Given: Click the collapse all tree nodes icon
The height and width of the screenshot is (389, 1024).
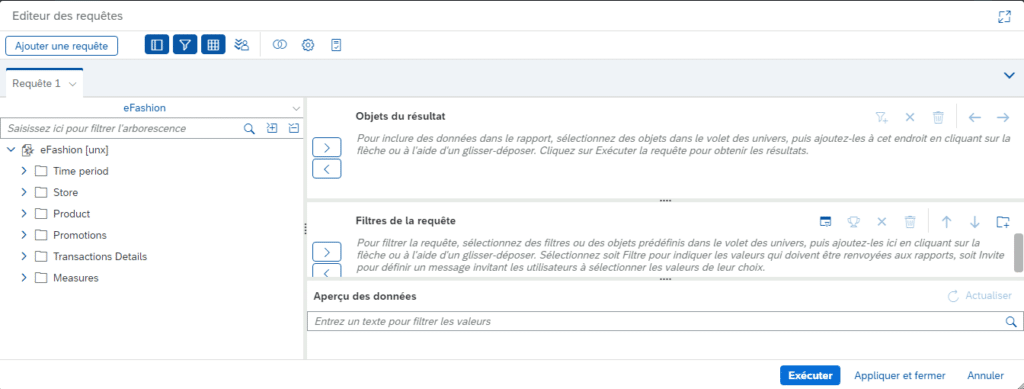Looking at the screenshot, I should click(293, 129).
